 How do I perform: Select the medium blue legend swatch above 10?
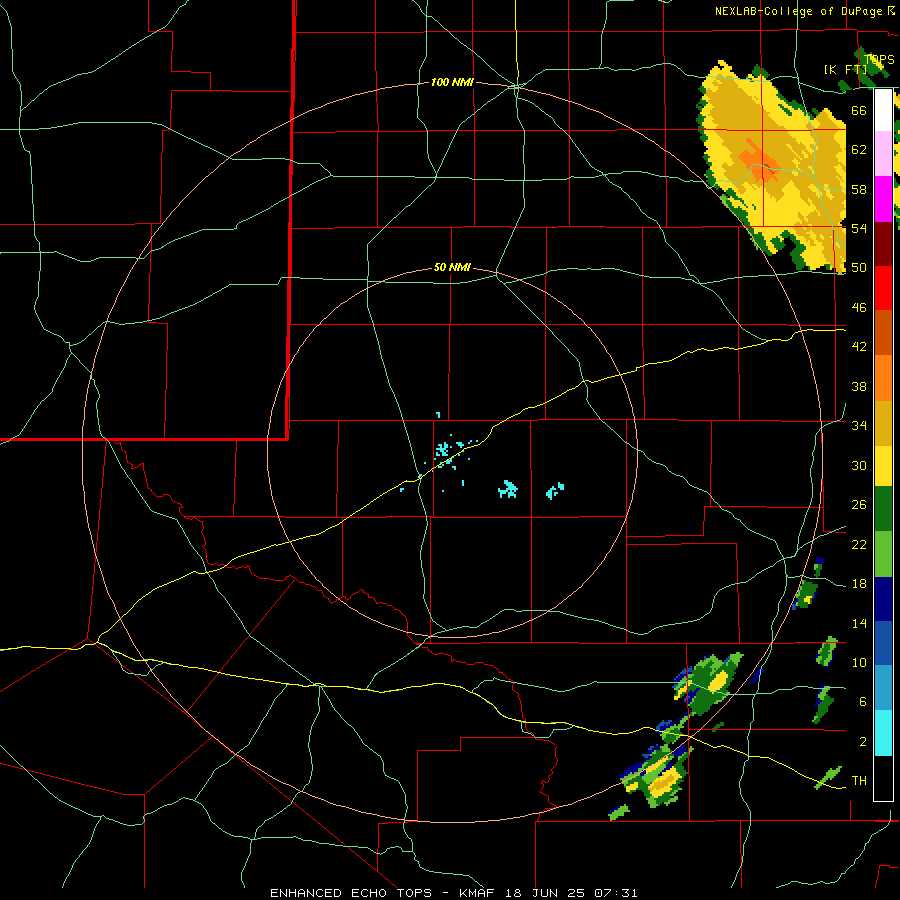(x=883, y=643)
